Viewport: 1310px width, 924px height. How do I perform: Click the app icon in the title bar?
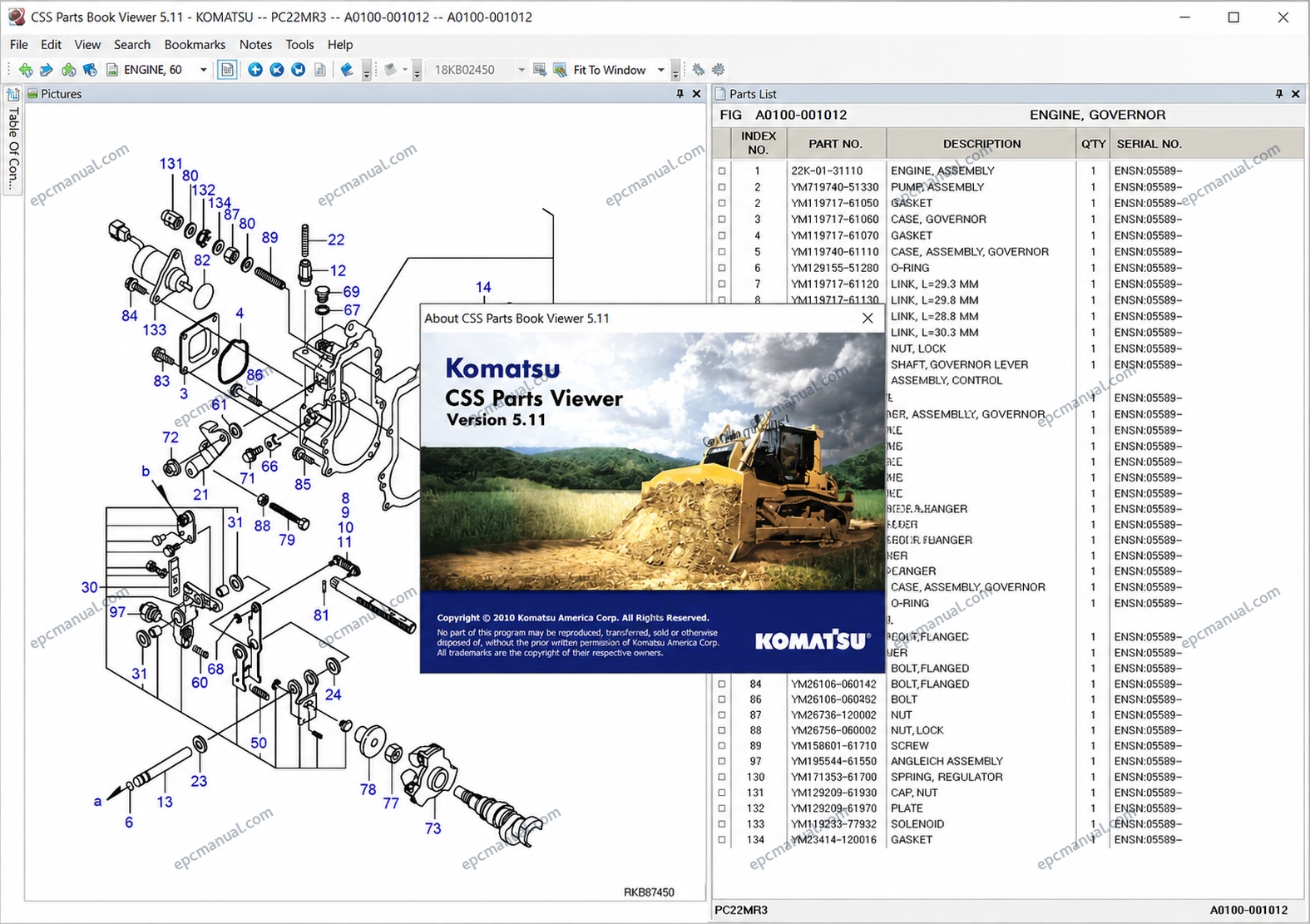coord(16,17)
